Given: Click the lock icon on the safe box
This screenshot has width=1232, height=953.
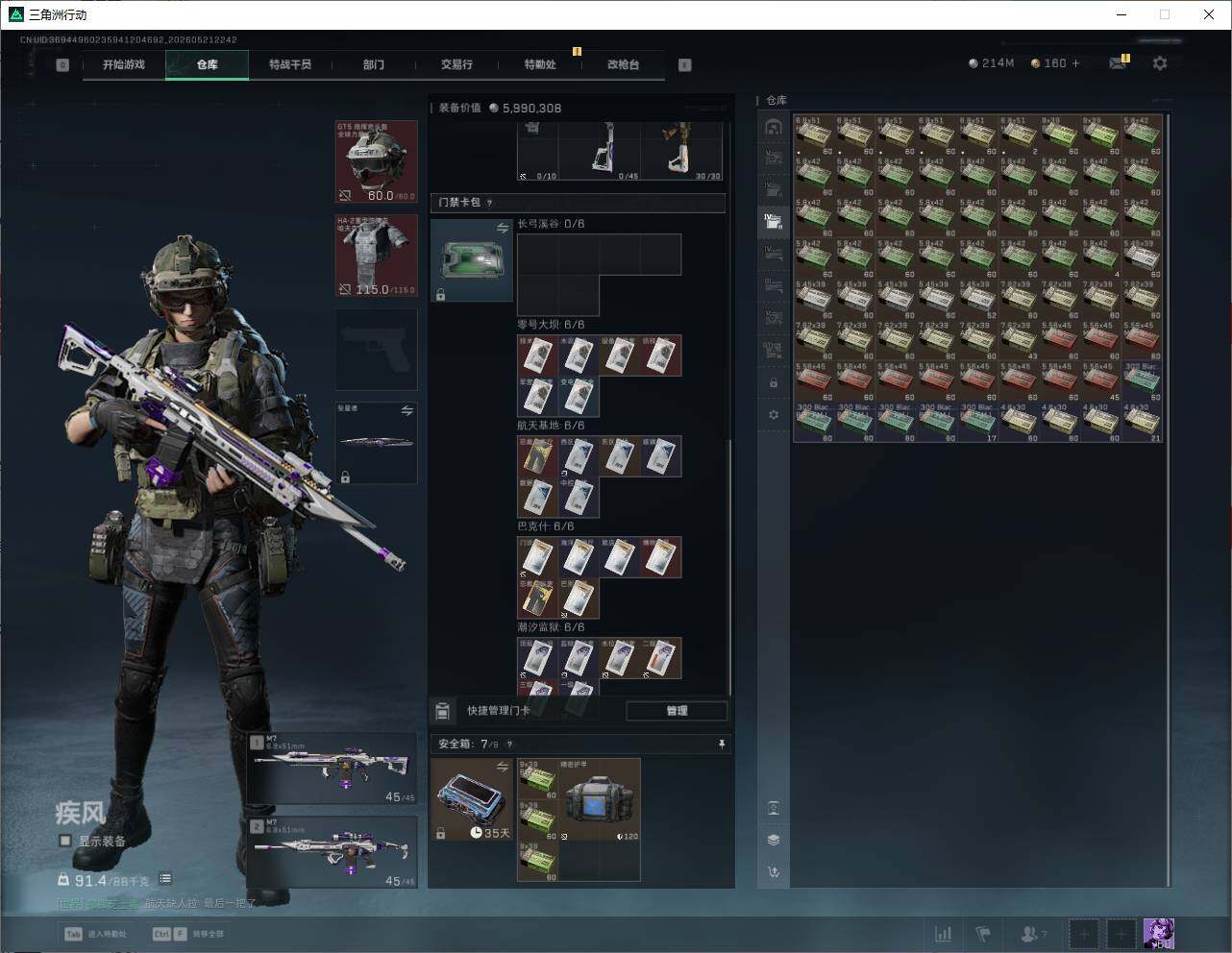Looking at the screenshot, I should coord(440,833).
